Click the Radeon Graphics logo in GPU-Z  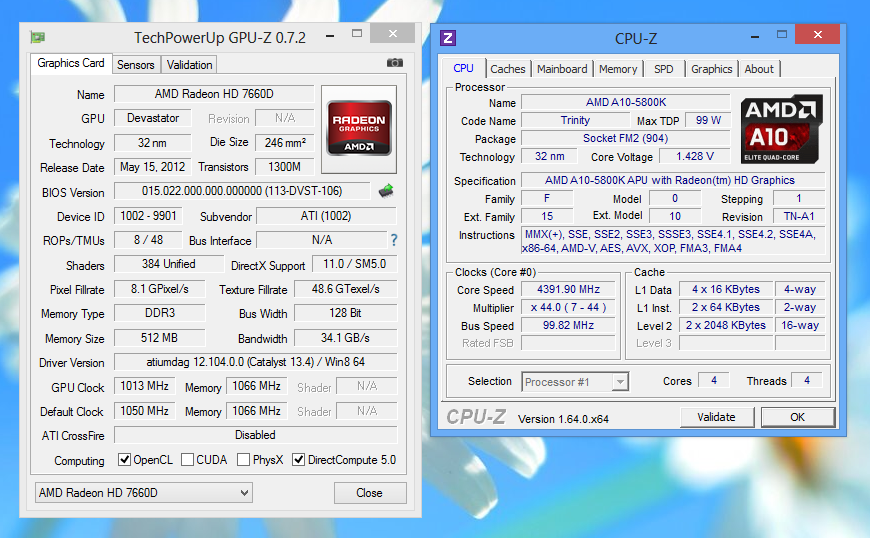tap(359, 128)
